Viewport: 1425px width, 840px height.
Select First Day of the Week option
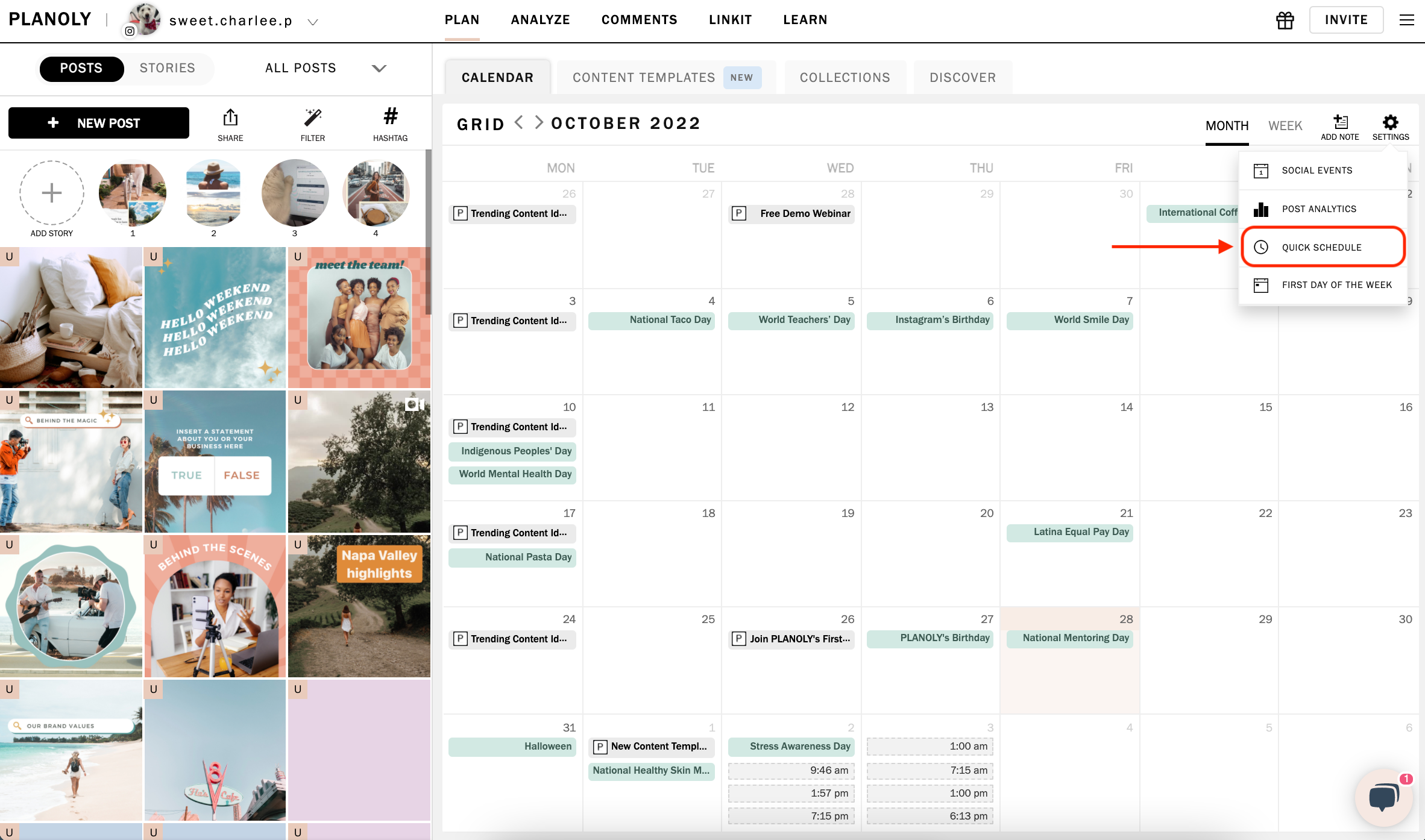1323,285
